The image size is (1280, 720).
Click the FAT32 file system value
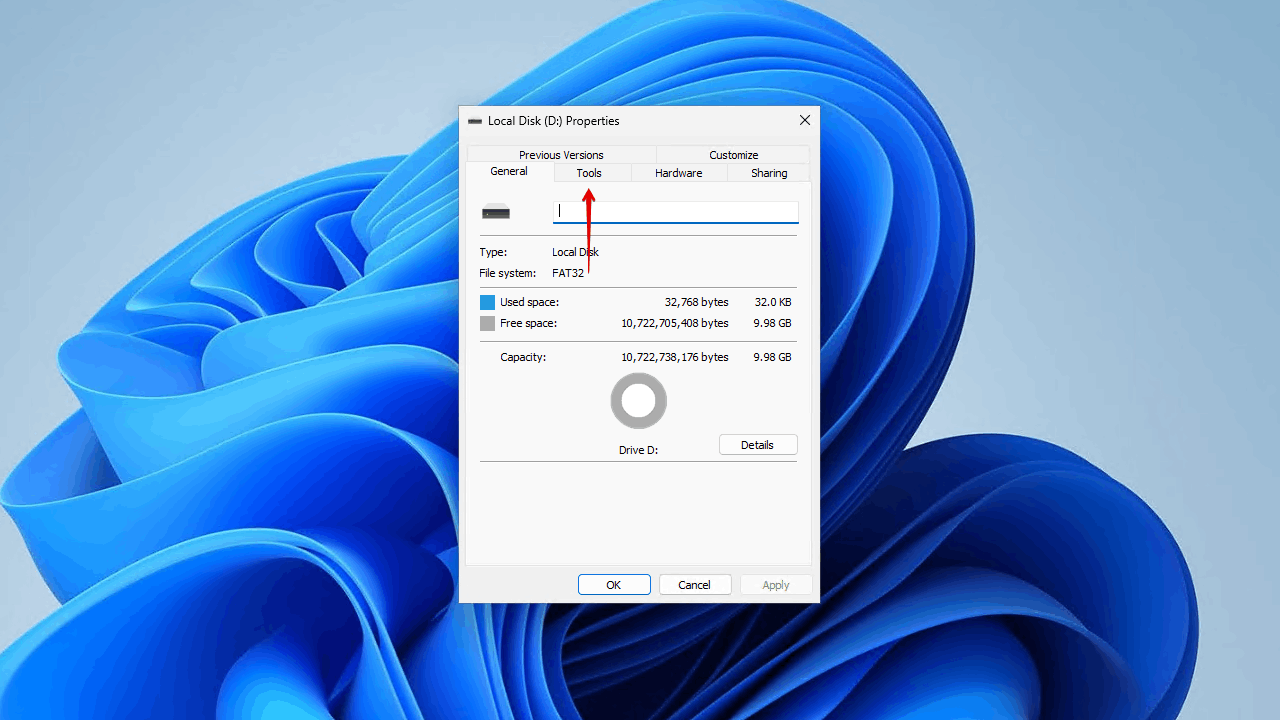tap(568, 273)
